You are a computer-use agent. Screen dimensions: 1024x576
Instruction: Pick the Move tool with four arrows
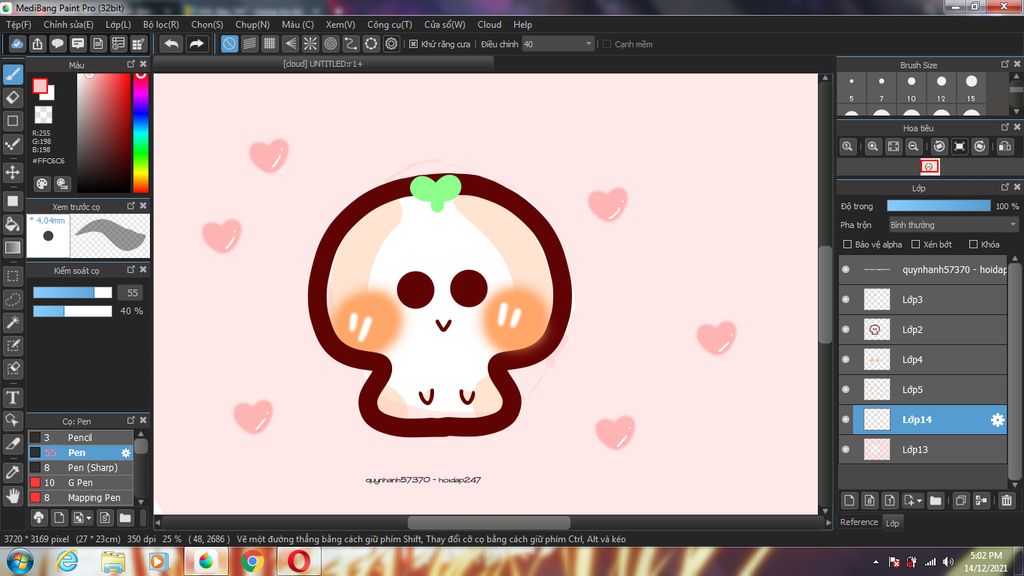(13, 172)
